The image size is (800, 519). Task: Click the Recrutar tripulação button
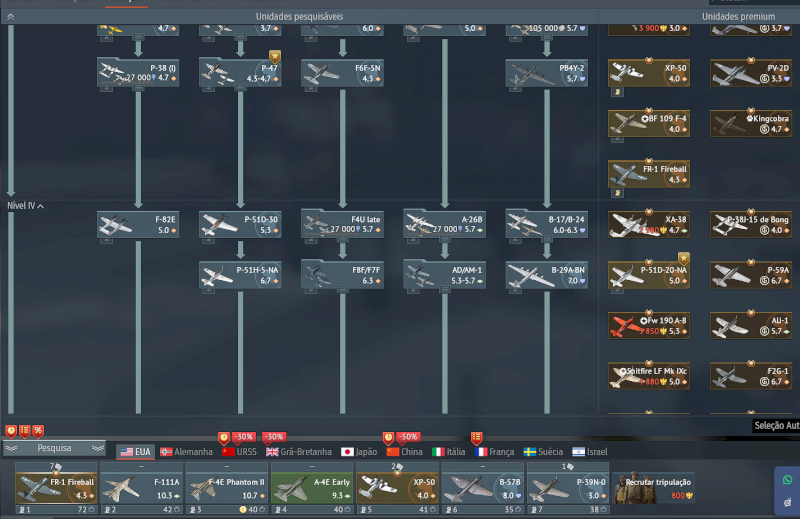coord(654,488)
